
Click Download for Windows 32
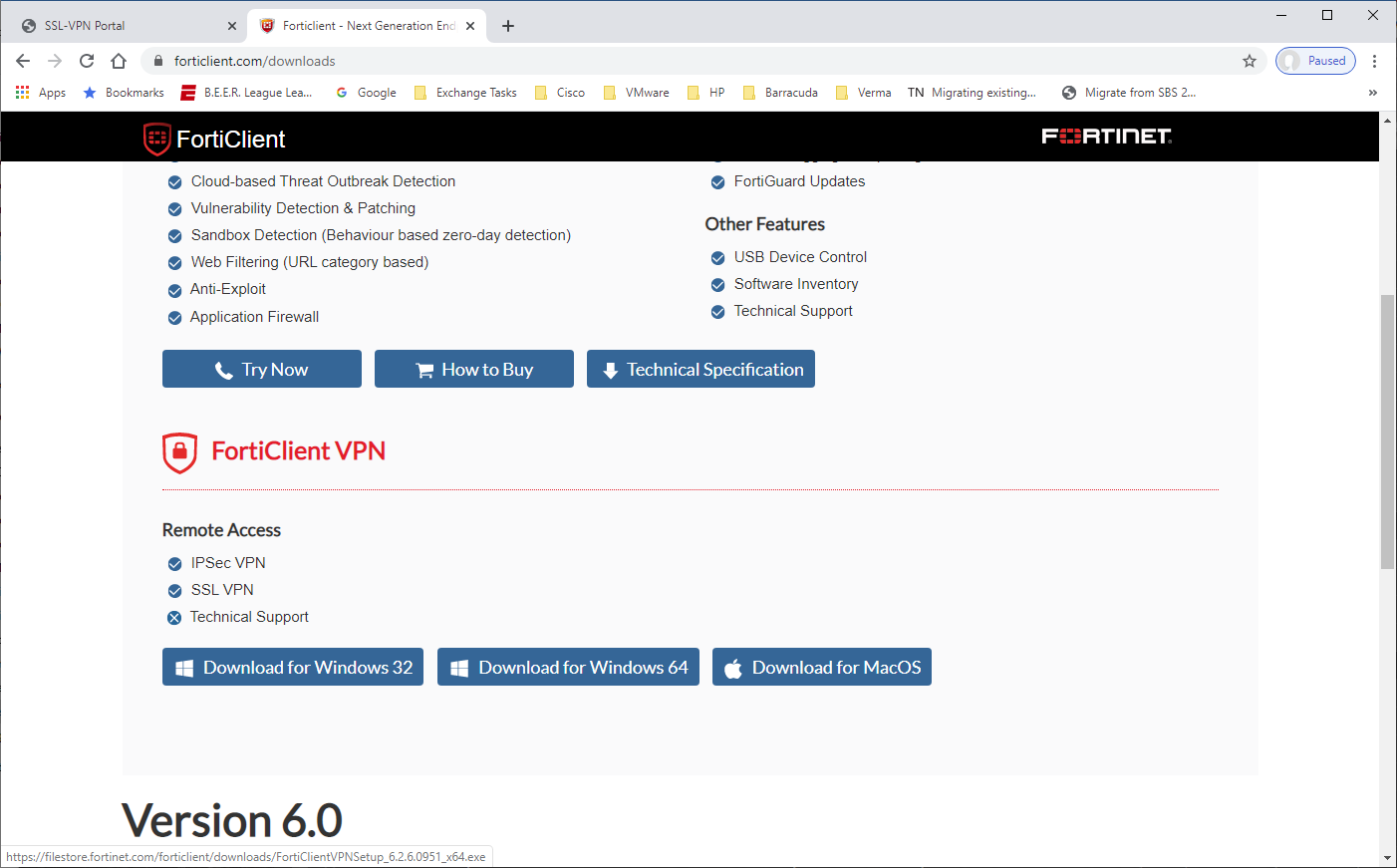click(293, 667)
